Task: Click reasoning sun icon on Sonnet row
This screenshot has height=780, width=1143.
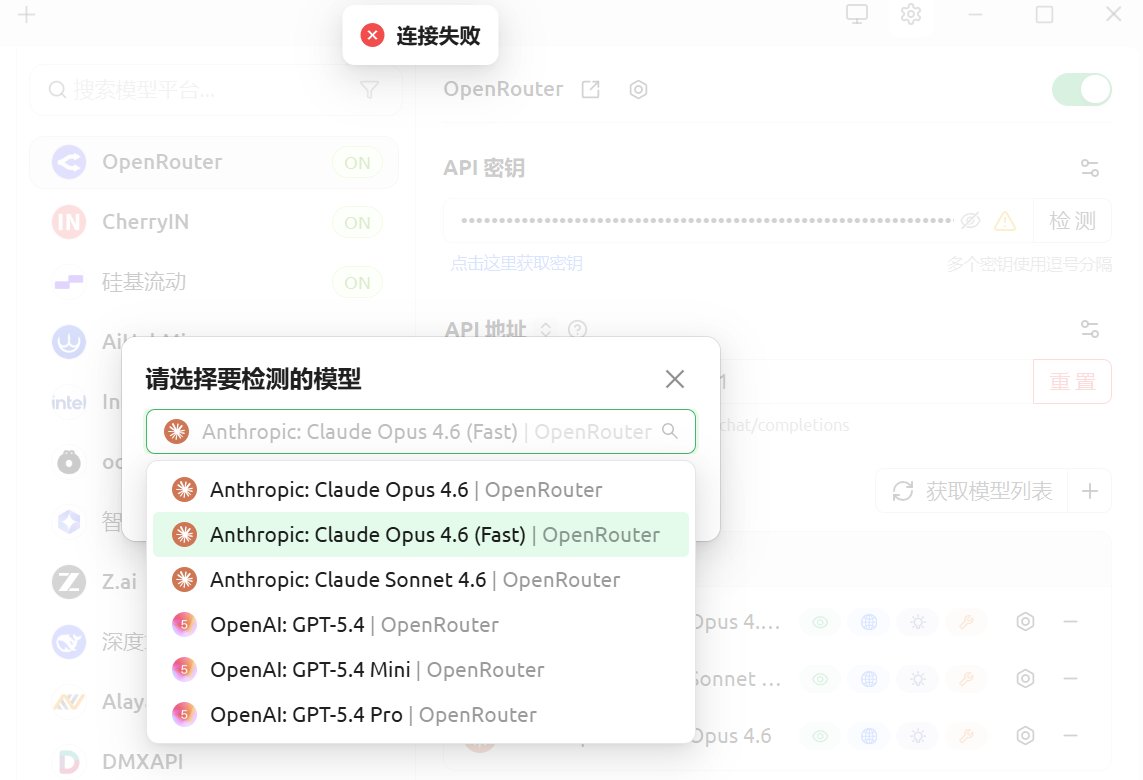Action: click(918, 679)
